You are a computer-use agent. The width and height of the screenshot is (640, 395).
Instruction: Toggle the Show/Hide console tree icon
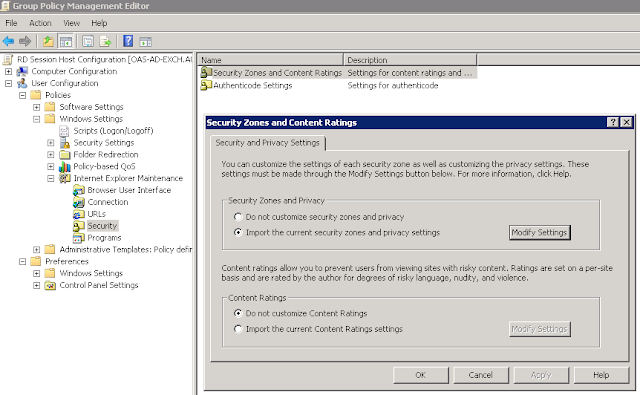65,41
